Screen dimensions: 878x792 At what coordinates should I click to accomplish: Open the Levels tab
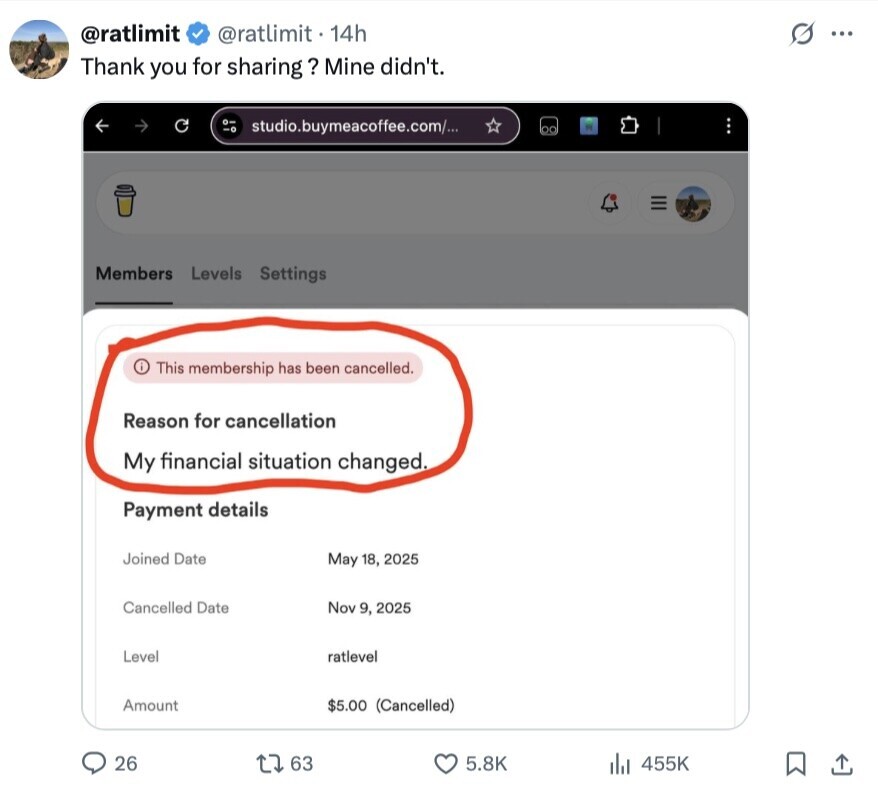[216, 273]
